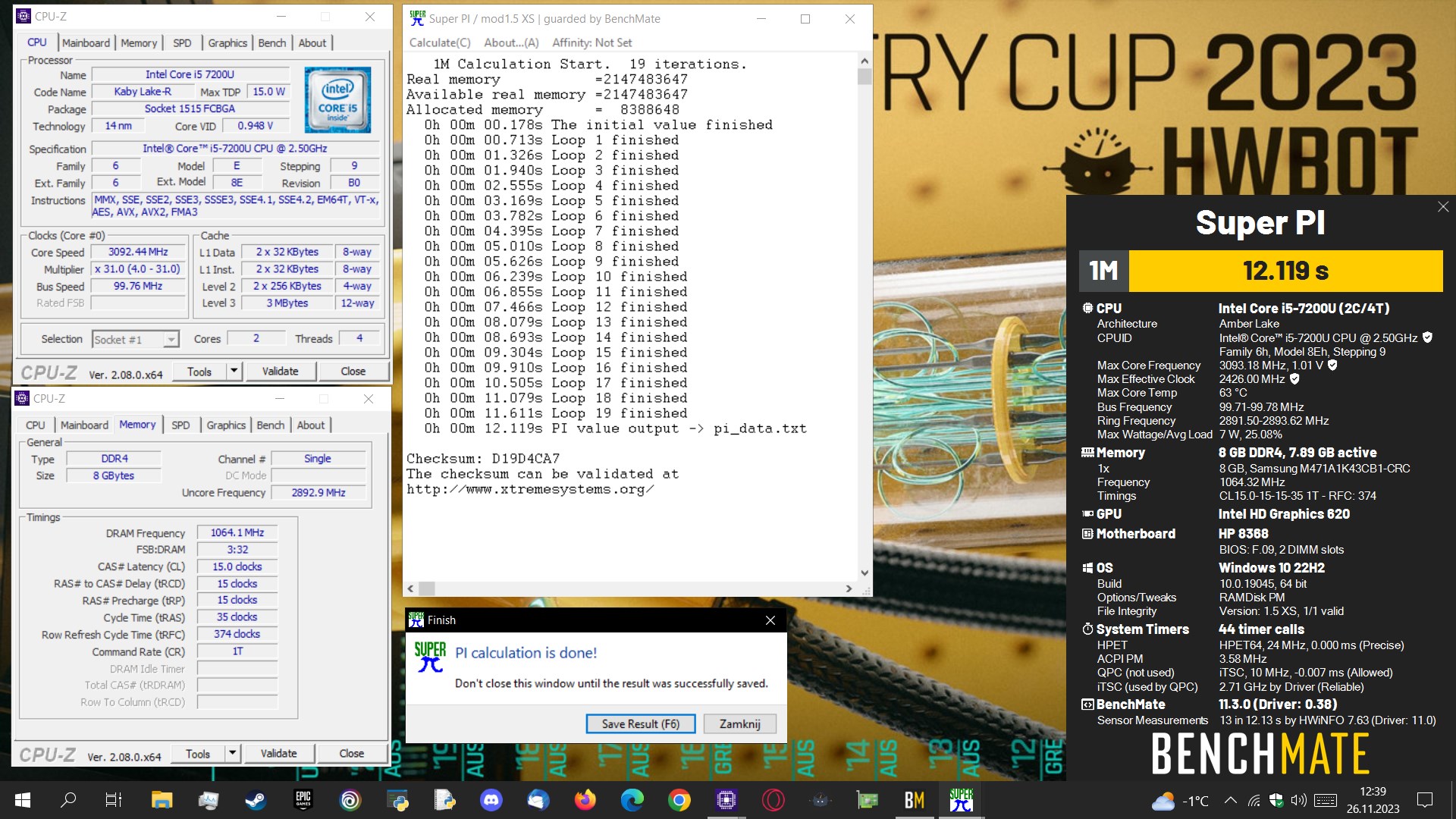Expand Tools dropdown arrow in bottom CPU-Z window
Viewport: 1456px width, 819px height.
[x=233, y=753]
